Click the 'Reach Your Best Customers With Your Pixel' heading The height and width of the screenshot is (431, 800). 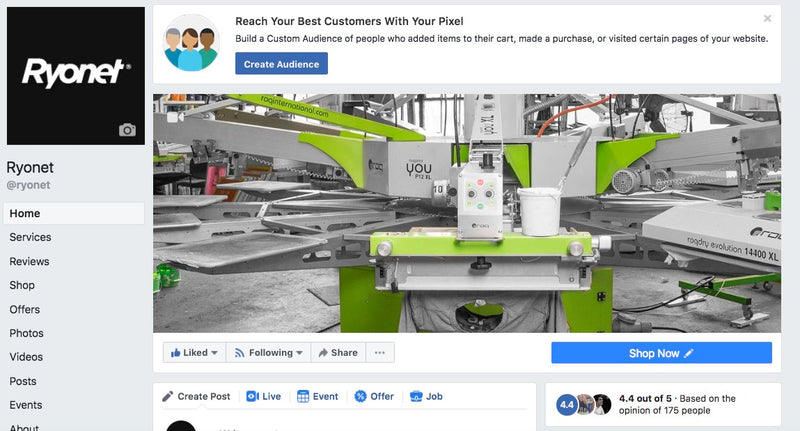coord(349,21)
